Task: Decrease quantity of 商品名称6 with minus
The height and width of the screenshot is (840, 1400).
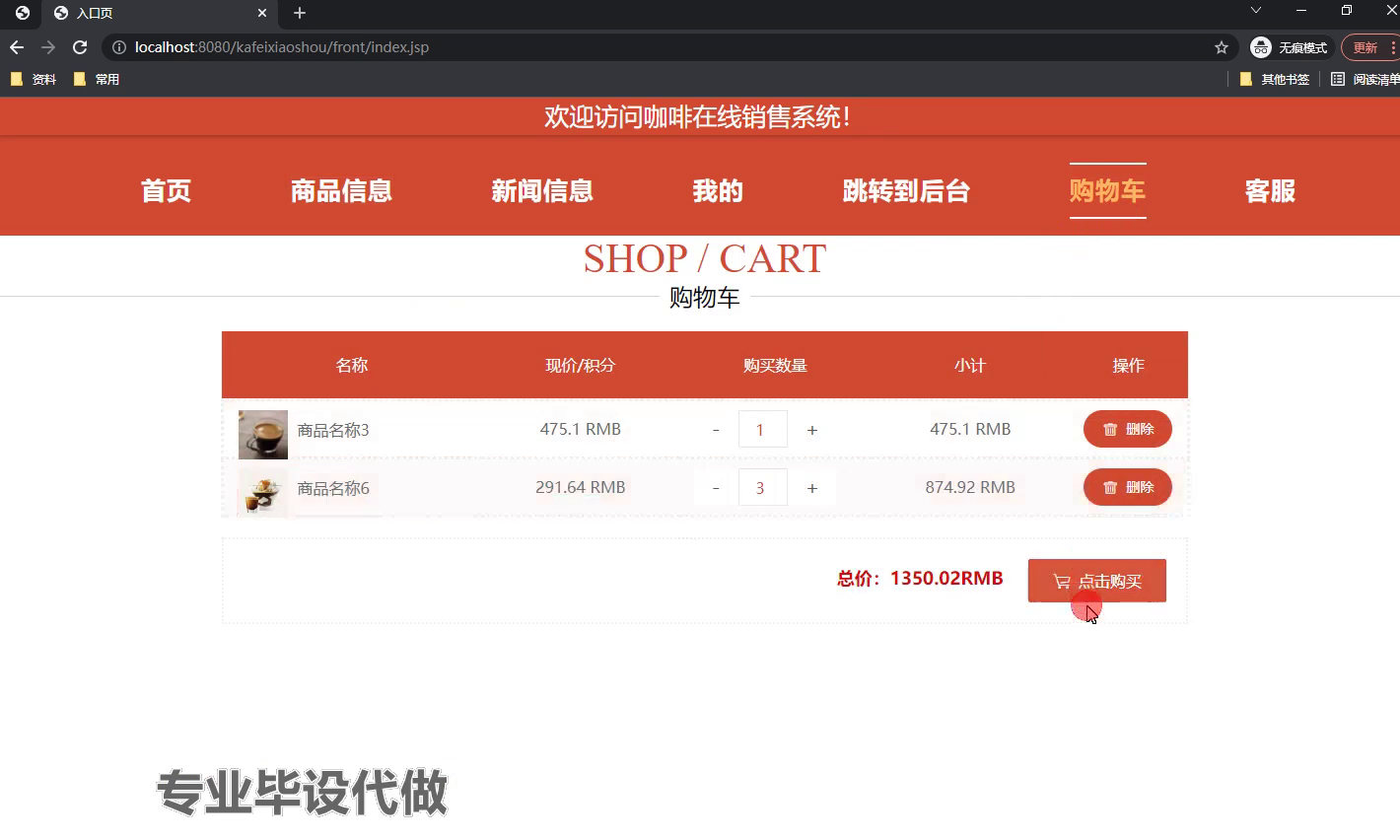Action: click(716, 488)
